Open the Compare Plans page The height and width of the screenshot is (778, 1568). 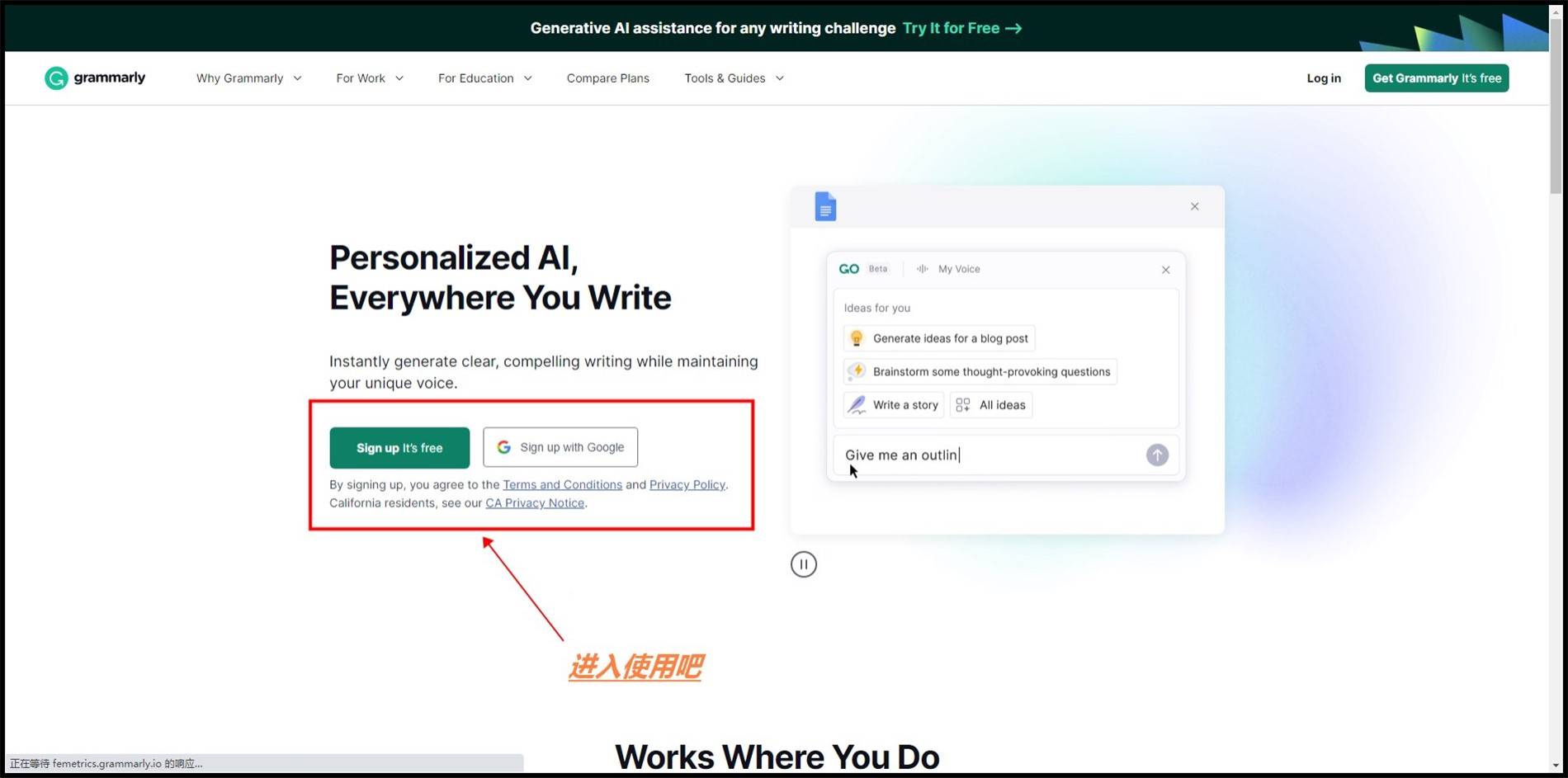607,78
